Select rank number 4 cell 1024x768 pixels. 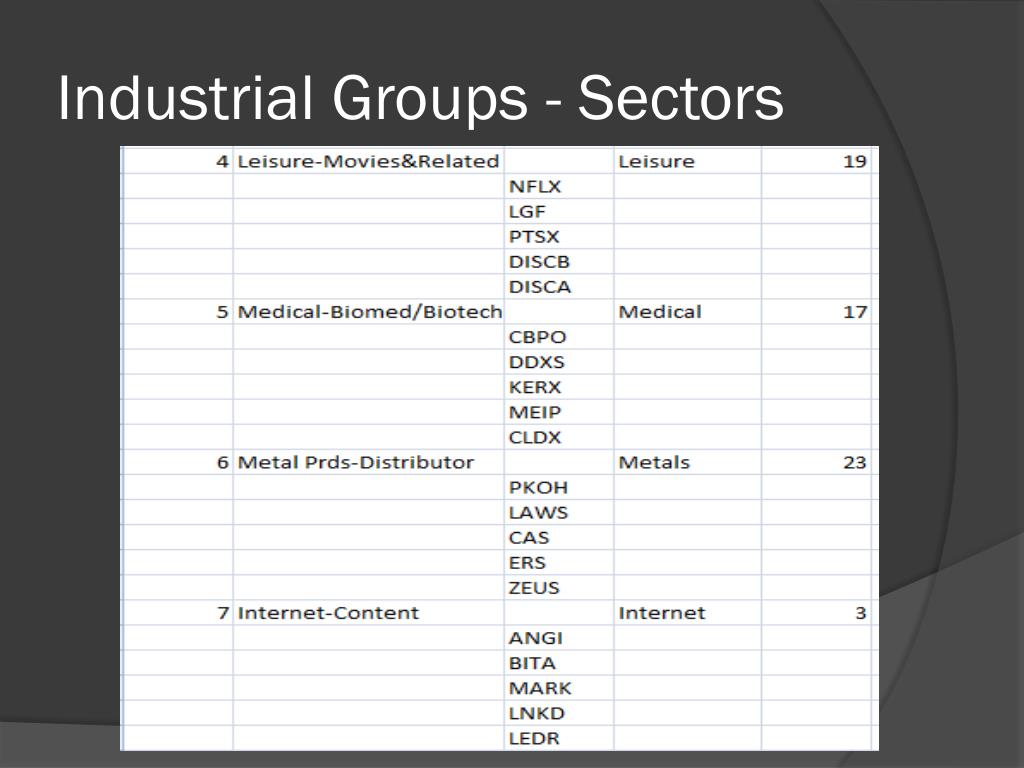point(178,161)
